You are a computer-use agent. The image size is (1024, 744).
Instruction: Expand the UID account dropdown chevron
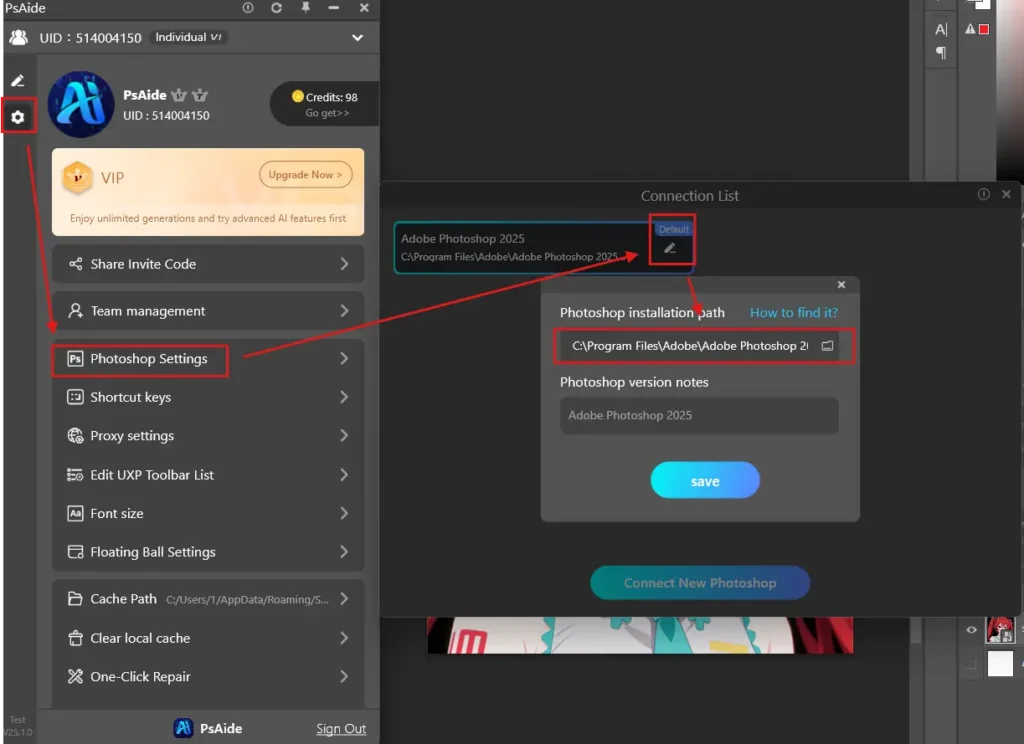coord(358,38)
